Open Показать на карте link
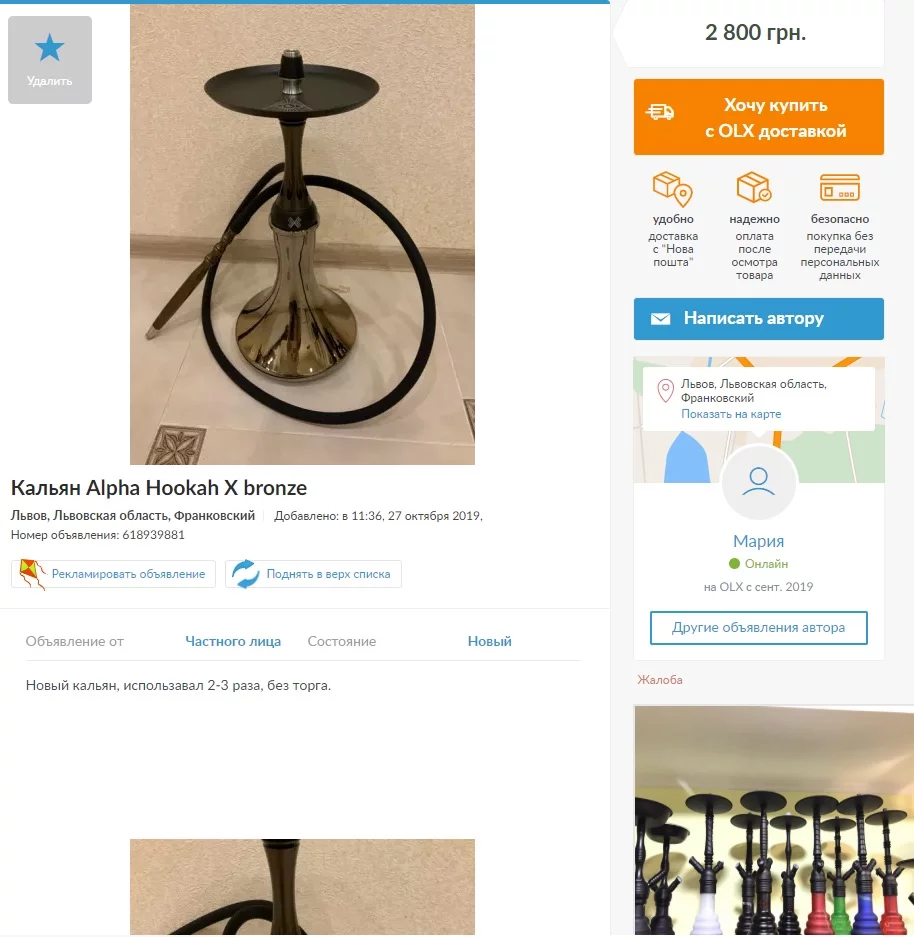914x937 pixels. pos(731,414)
